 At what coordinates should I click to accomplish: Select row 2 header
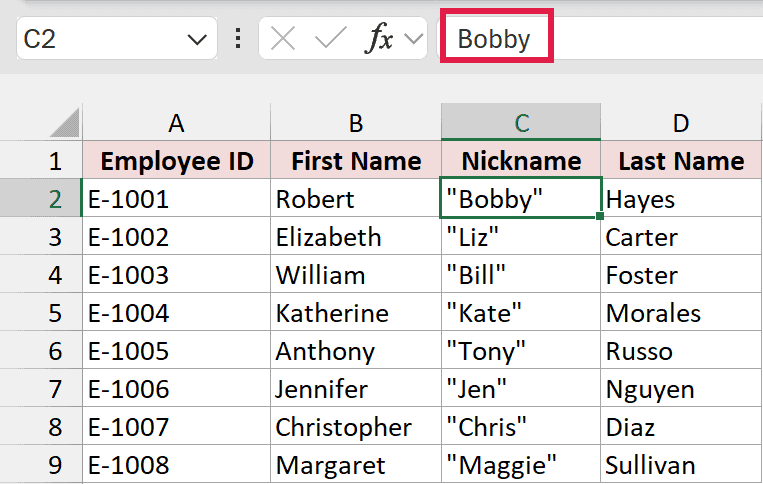(x=41, y=198)
